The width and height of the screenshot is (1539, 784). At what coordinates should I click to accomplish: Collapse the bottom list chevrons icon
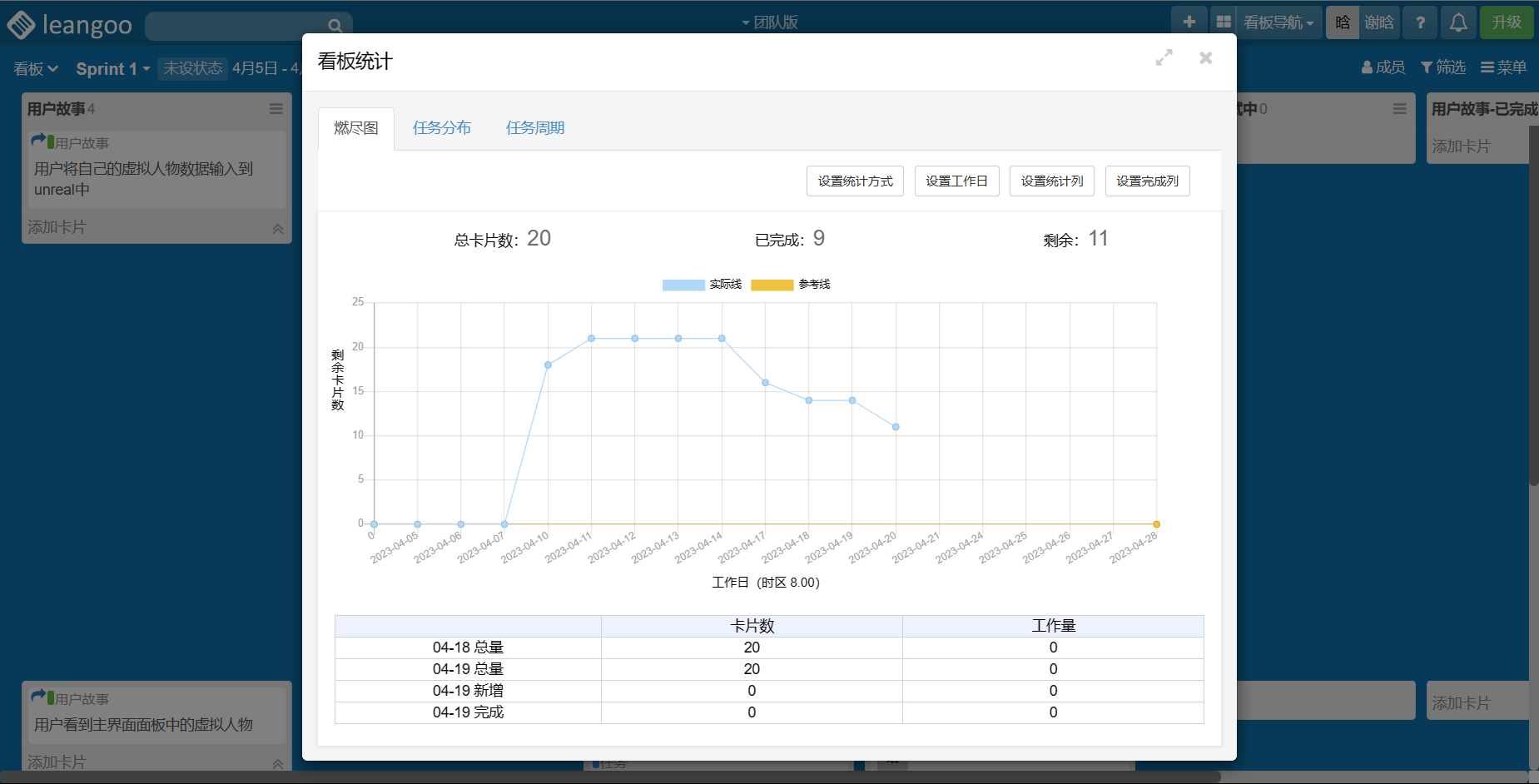click(x=278, y=763)
